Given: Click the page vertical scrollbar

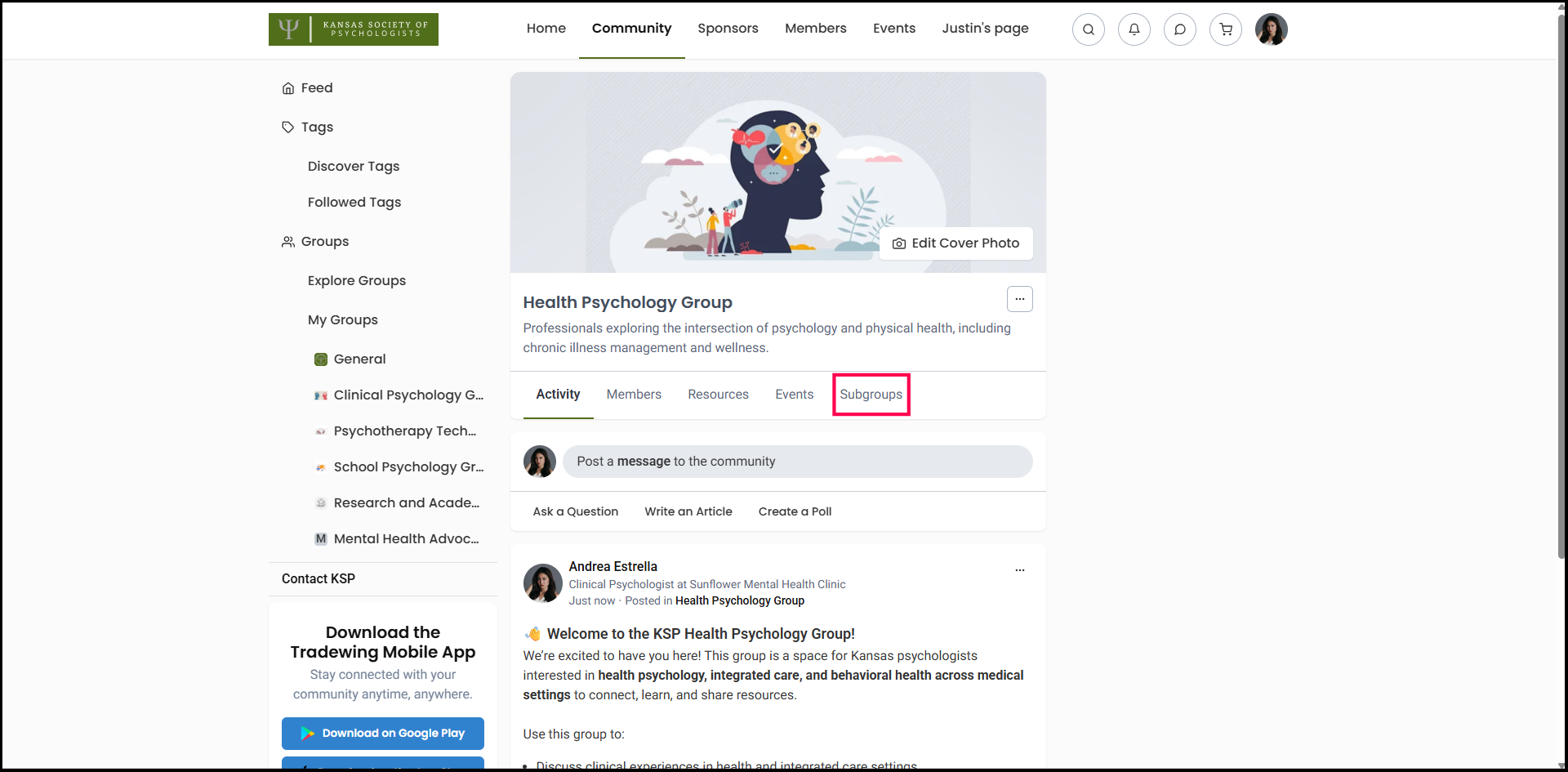Looking at the screenshot, I should (x=1561, y=286).
